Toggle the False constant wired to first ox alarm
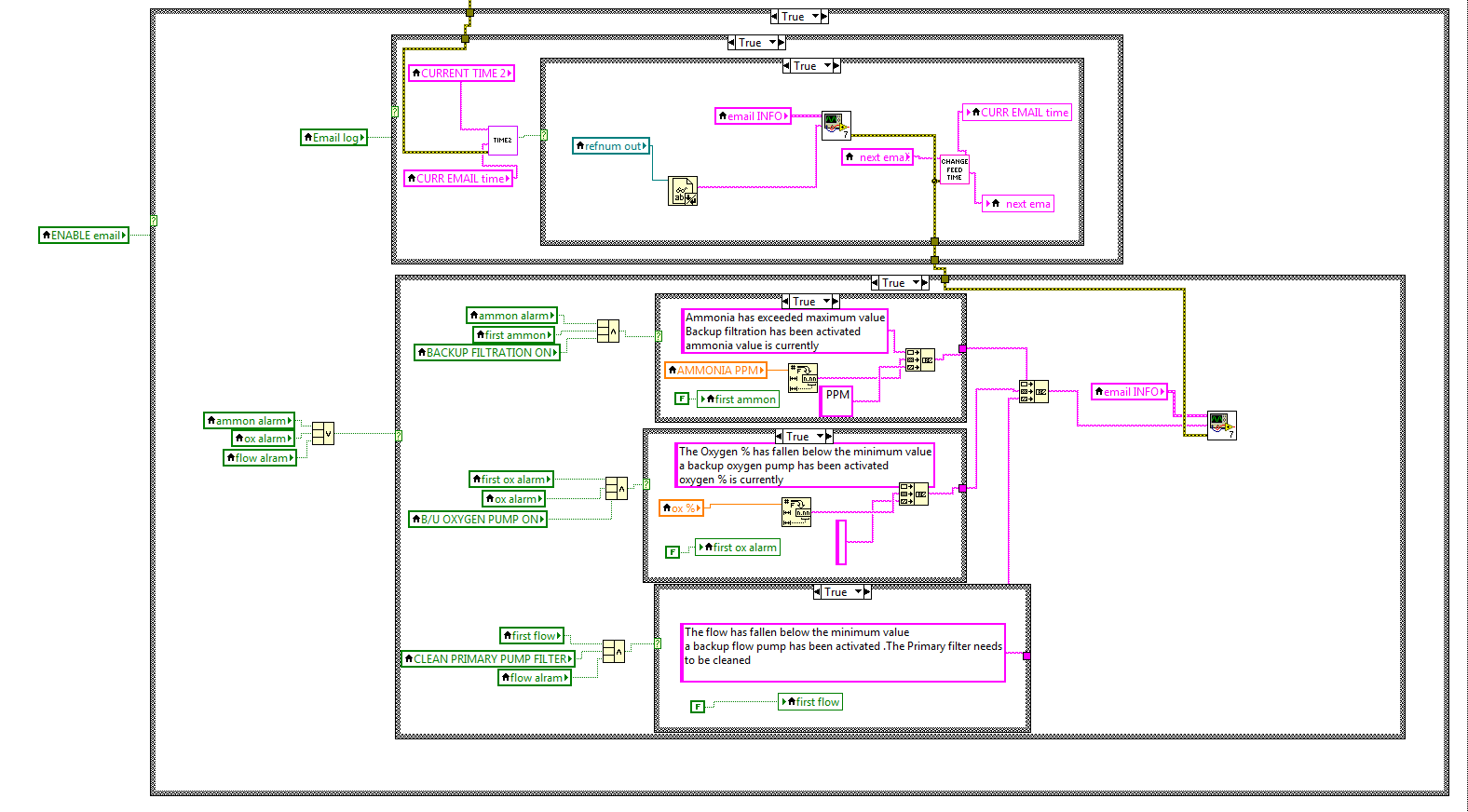1468x812 pixels. (x=672, y=552)
